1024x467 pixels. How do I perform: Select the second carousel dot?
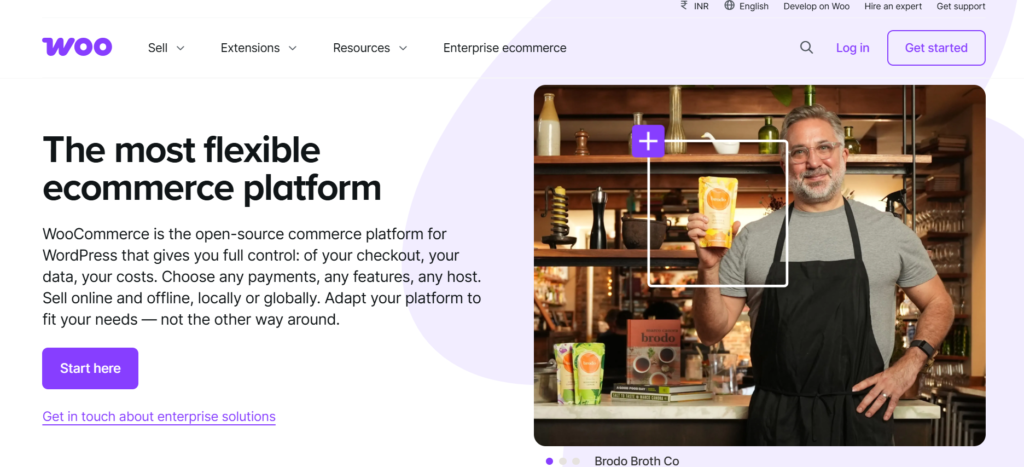coord(563,461)
